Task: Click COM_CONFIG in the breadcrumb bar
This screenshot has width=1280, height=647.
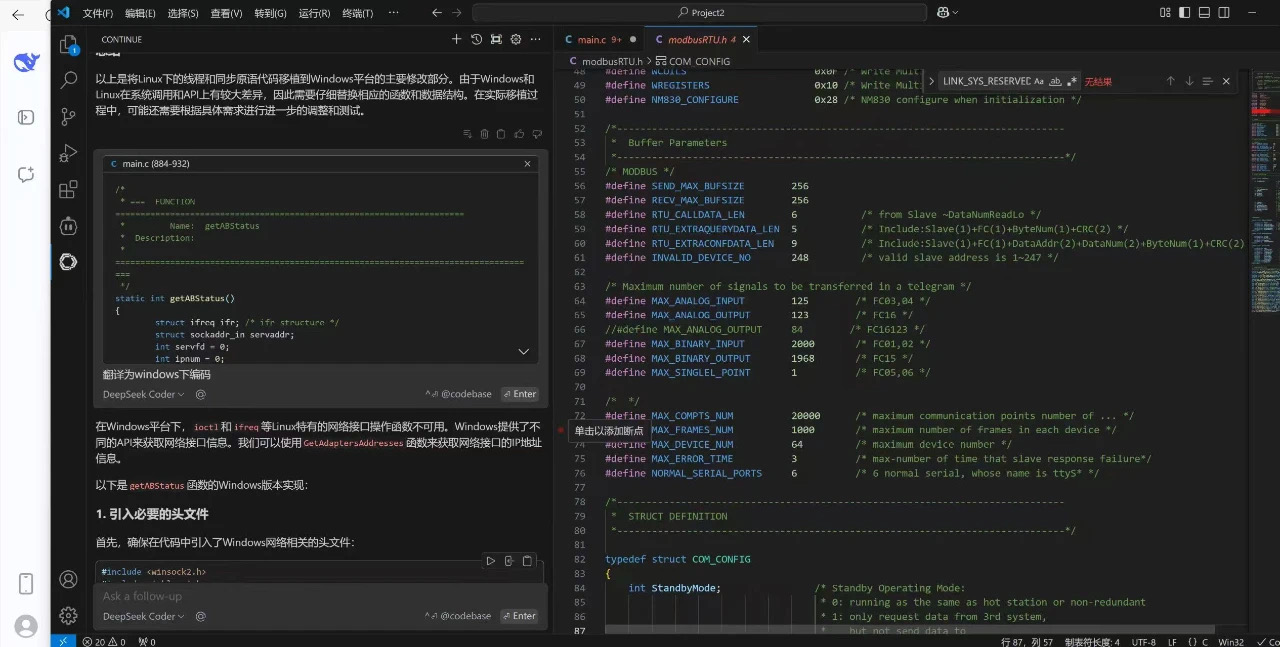Action: (698, 61)
